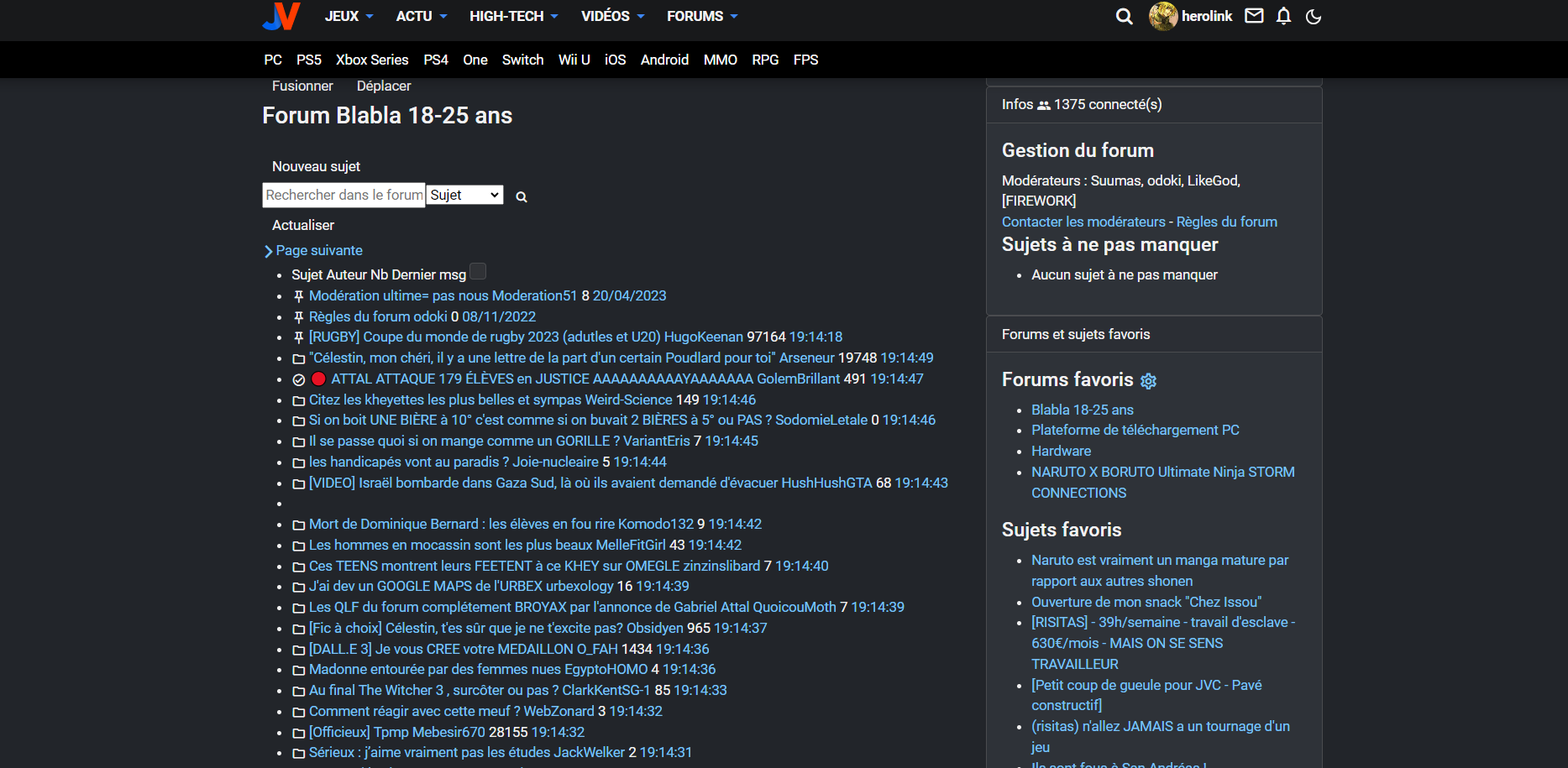Viewport: 1568px width, 768px height.
Task: Click the herolink avatar picture
Action: pos(1163,16)
